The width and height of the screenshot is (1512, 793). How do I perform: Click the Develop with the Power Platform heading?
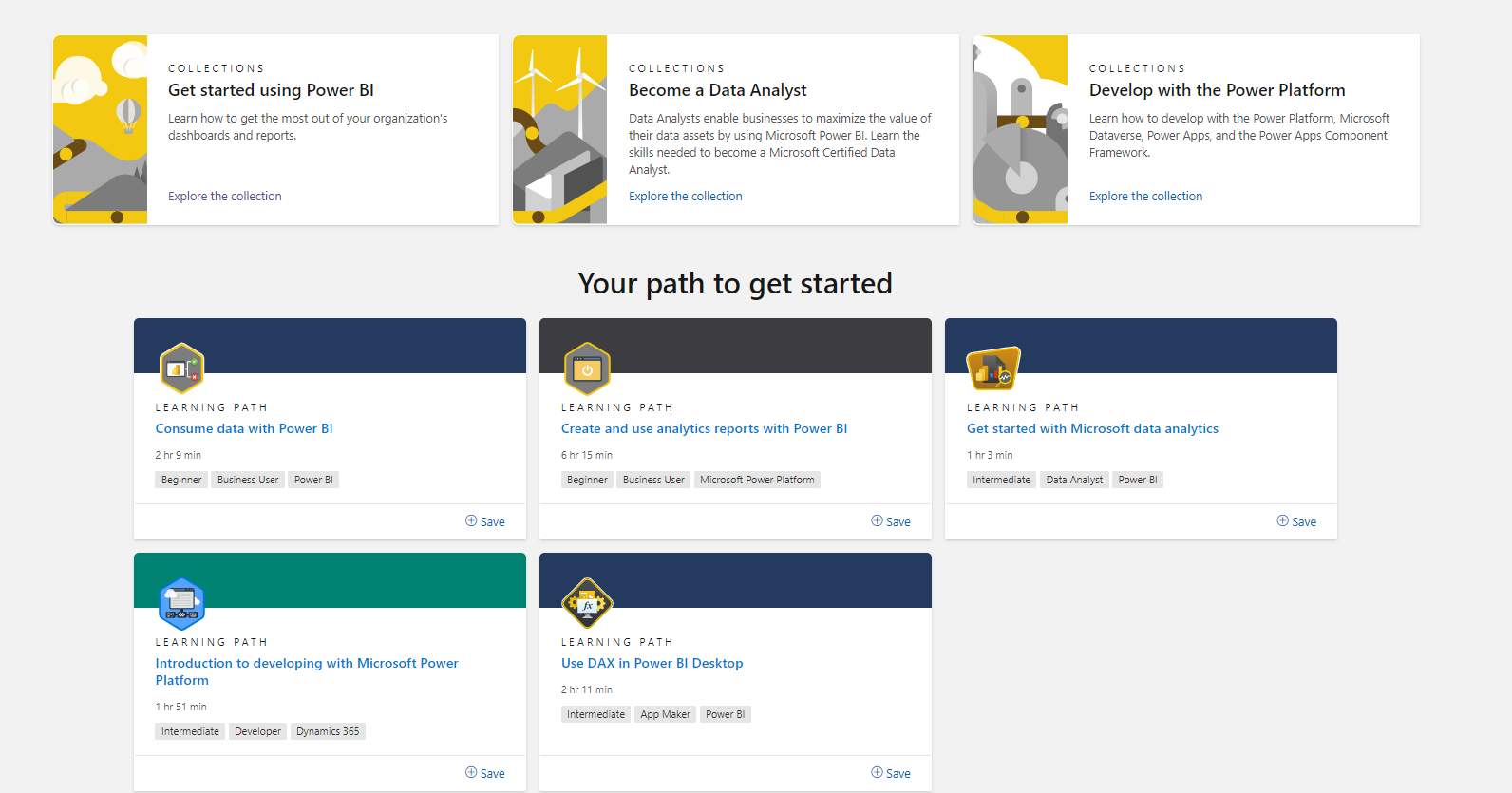(x=1218, y=90)
